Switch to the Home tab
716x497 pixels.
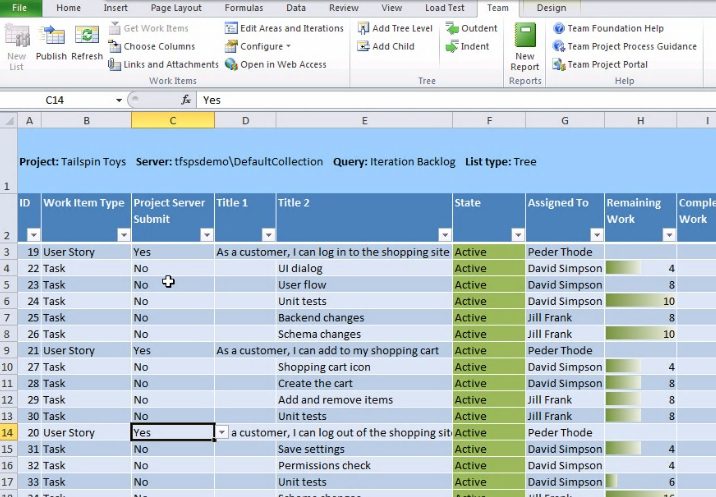(68, 8)
